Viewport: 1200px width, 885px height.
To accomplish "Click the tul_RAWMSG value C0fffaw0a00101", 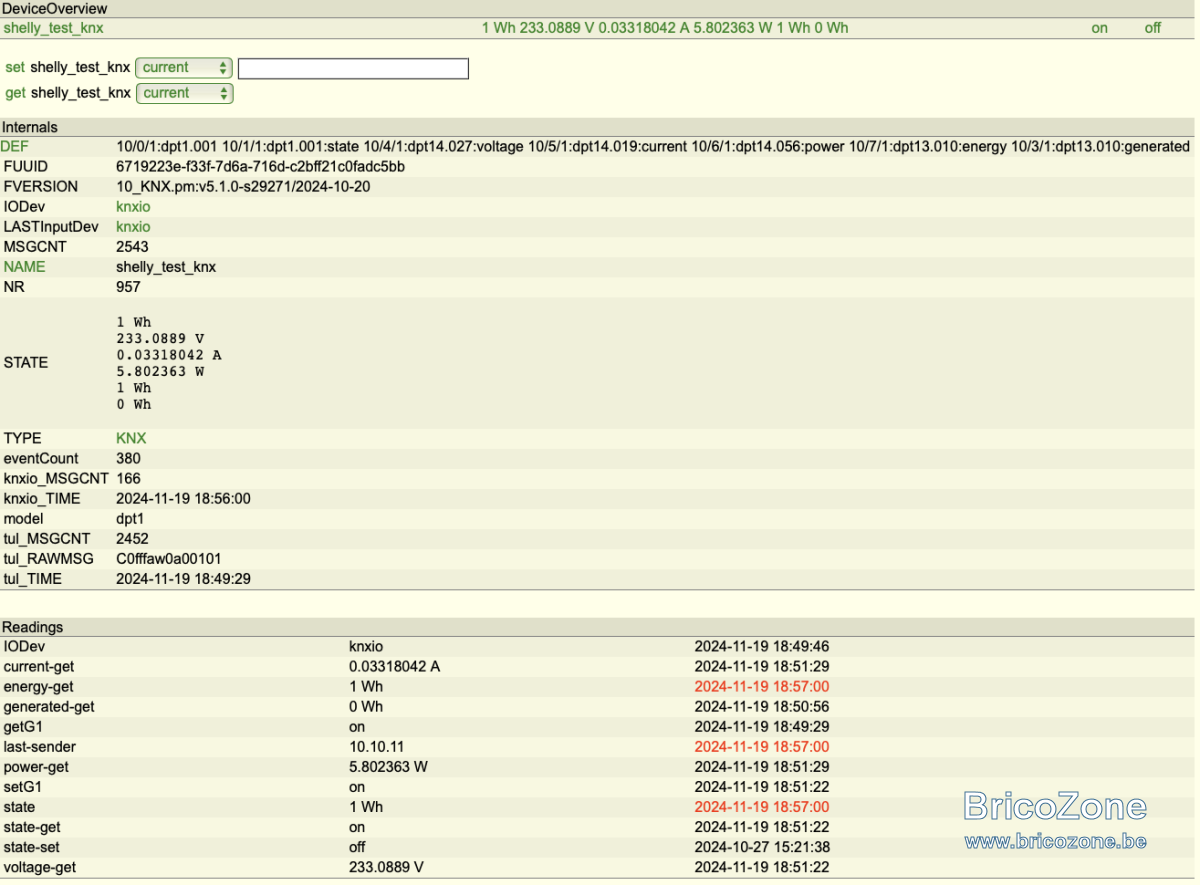I will (x=168, y=558).
